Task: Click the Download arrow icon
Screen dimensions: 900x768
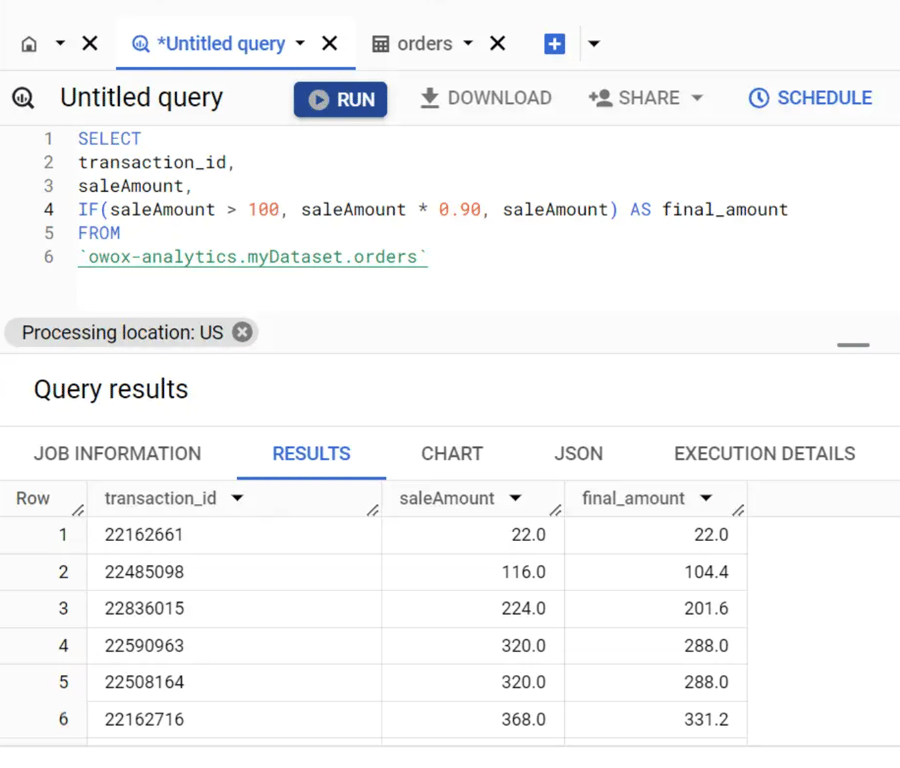Action: coord(429,98)
